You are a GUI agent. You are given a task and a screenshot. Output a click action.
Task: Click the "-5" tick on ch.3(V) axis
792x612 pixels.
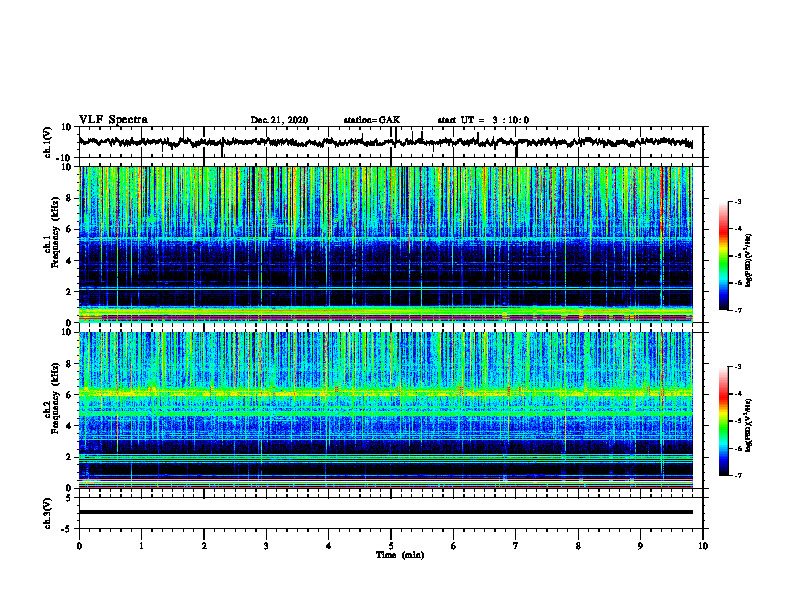tap(67, 529)
